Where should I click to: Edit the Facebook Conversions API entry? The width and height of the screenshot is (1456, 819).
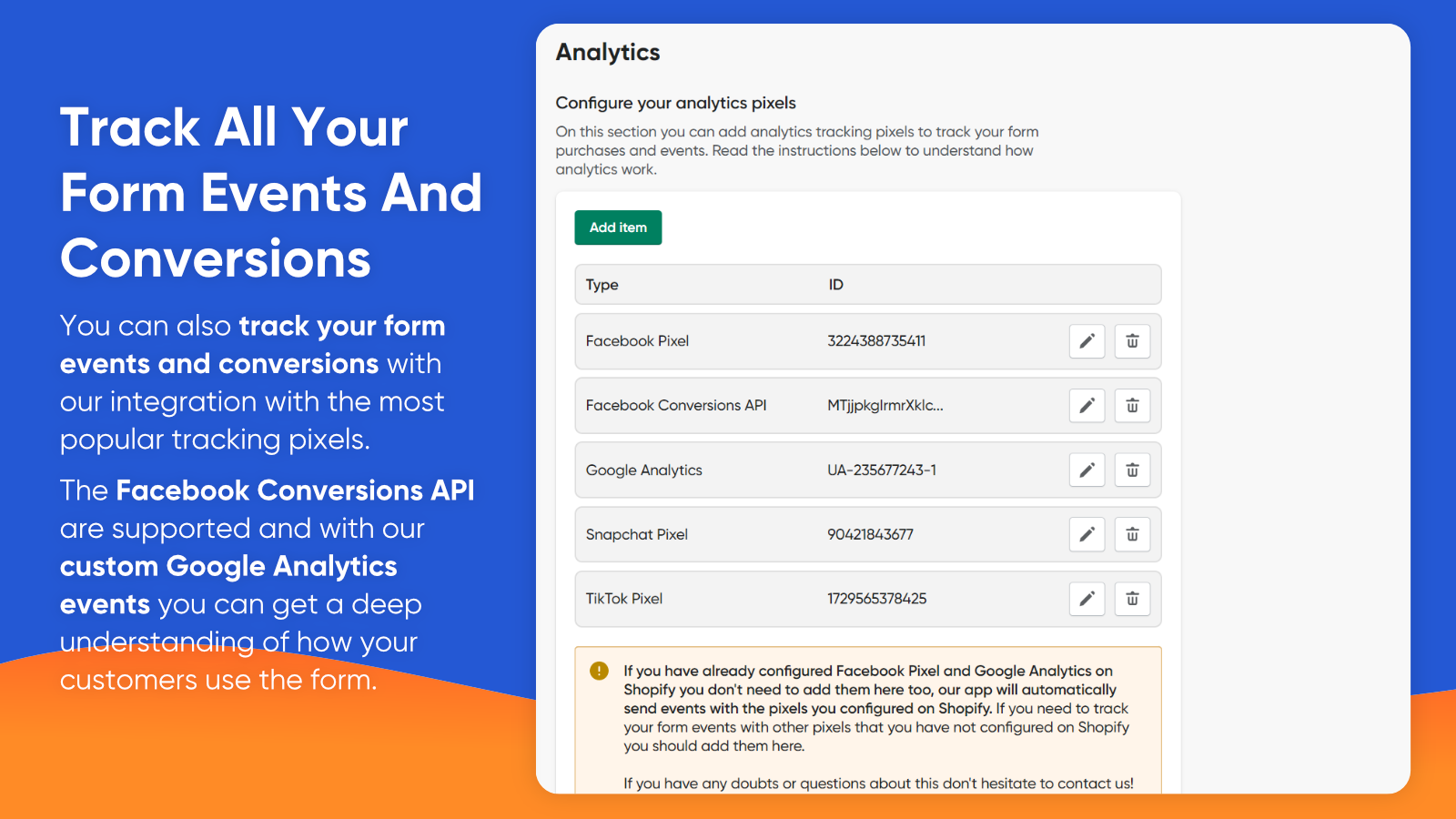1087,406
